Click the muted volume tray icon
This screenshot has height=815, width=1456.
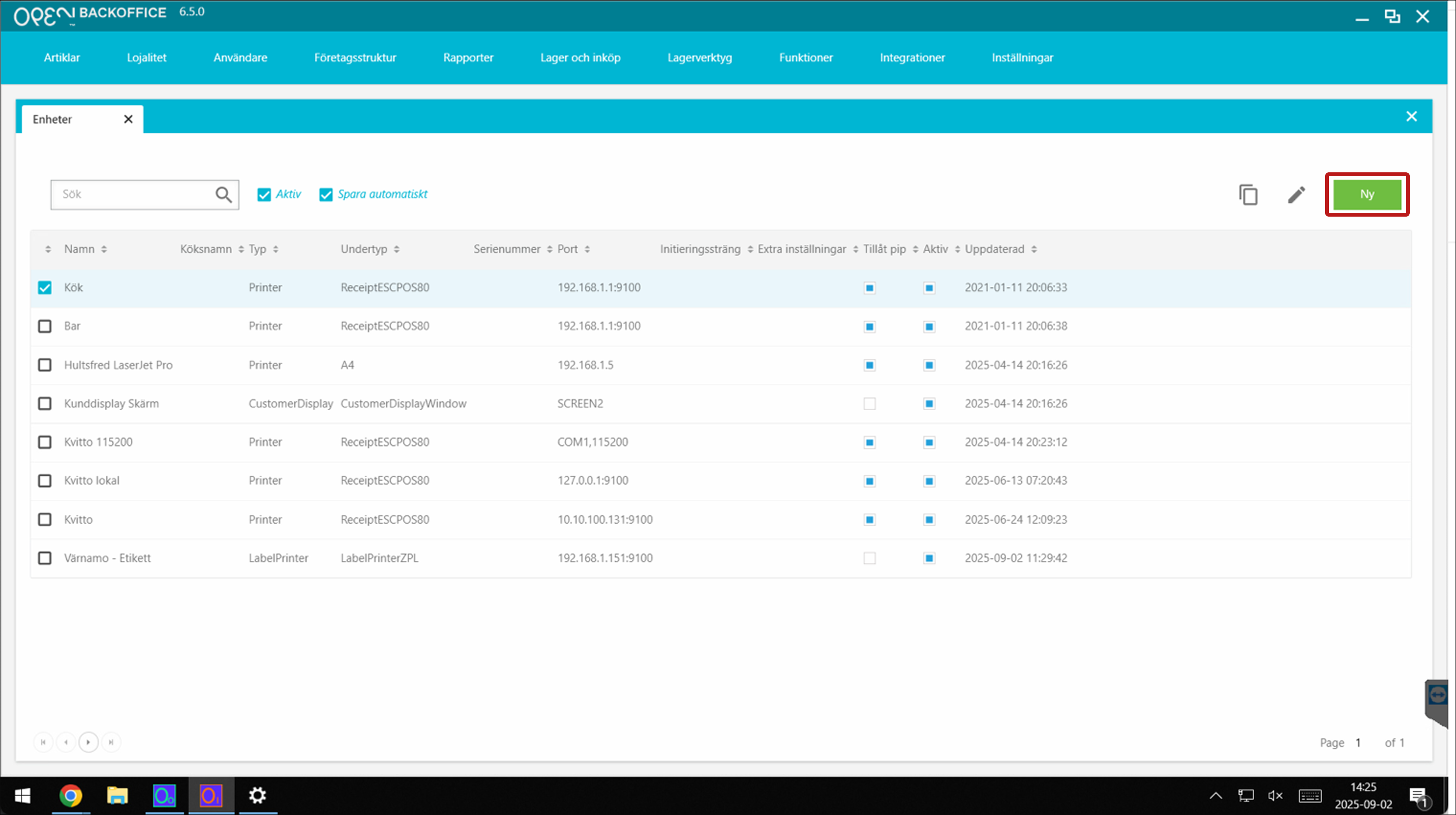pos(1275,796)
